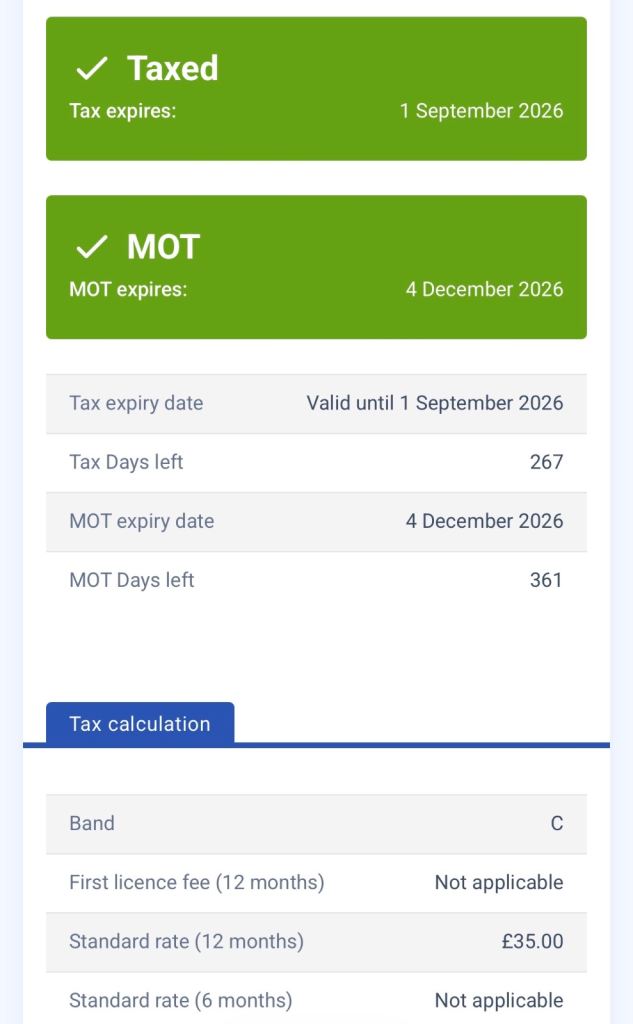The width and height of the screenshot is (633, 1024).
Task: Tap the green MOT heading text
Action: click(x=163, y=246)
